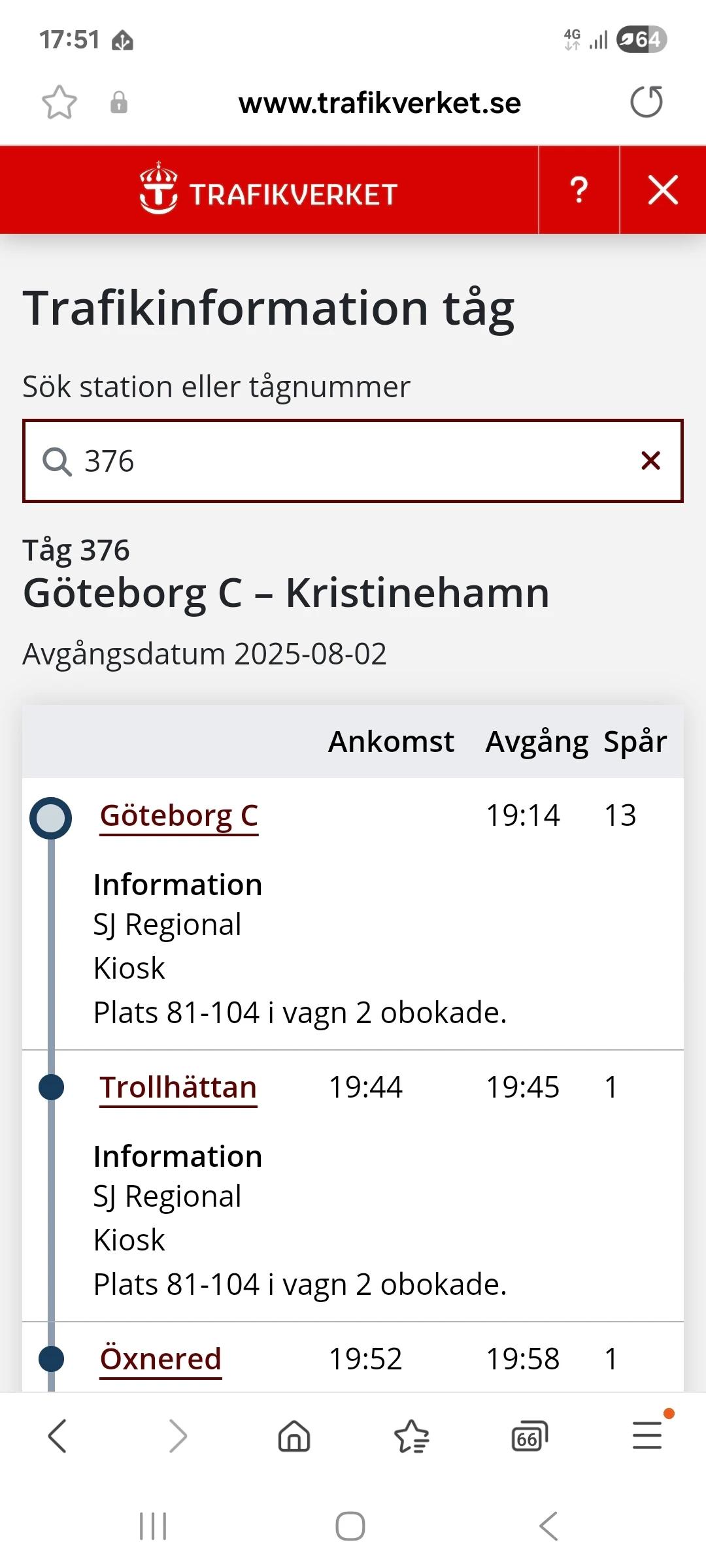Focus the station or train number search field

[353, 461]
